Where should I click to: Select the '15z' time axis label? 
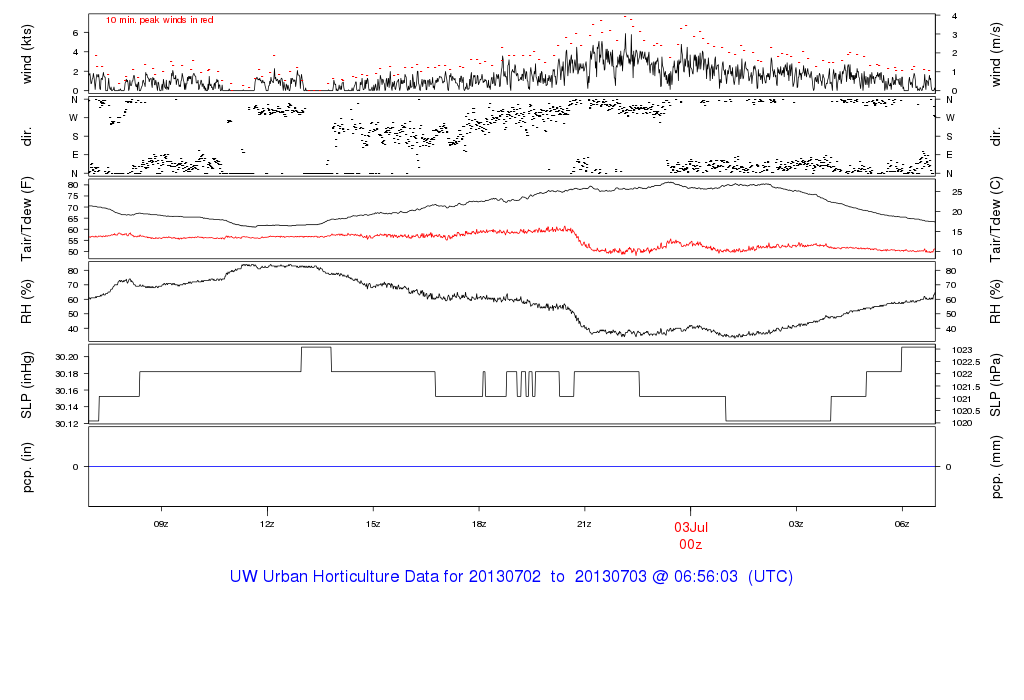[x=372, y=524]
